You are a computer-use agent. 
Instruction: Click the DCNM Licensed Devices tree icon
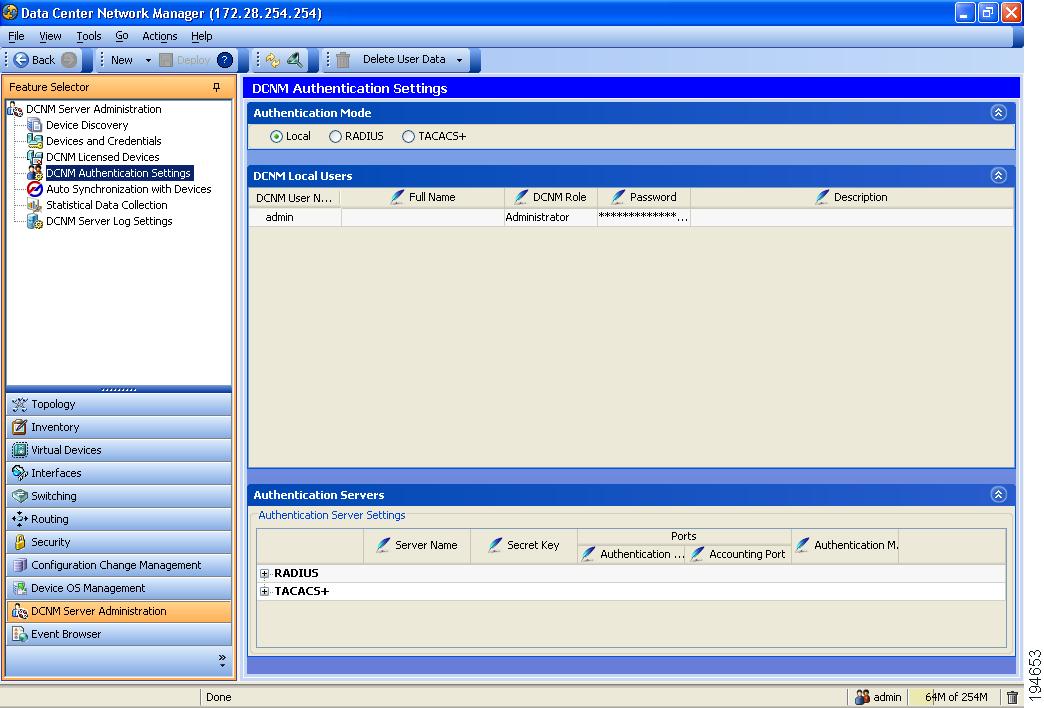[x=35, y=157]
